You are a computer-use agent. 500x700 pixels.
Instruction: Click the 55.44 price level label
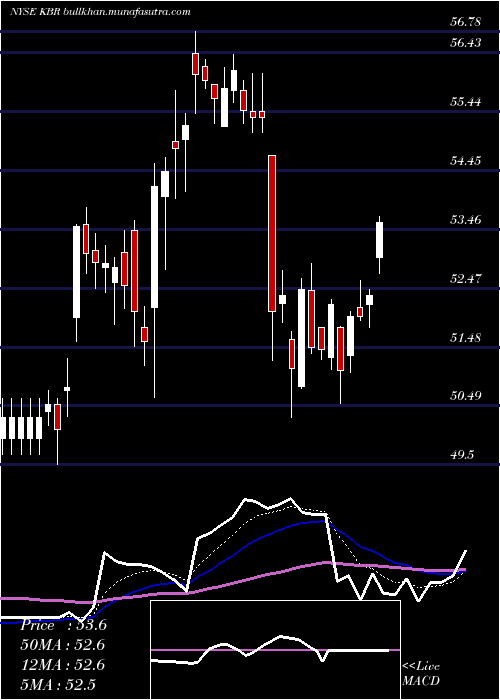[x=465, y=102]
